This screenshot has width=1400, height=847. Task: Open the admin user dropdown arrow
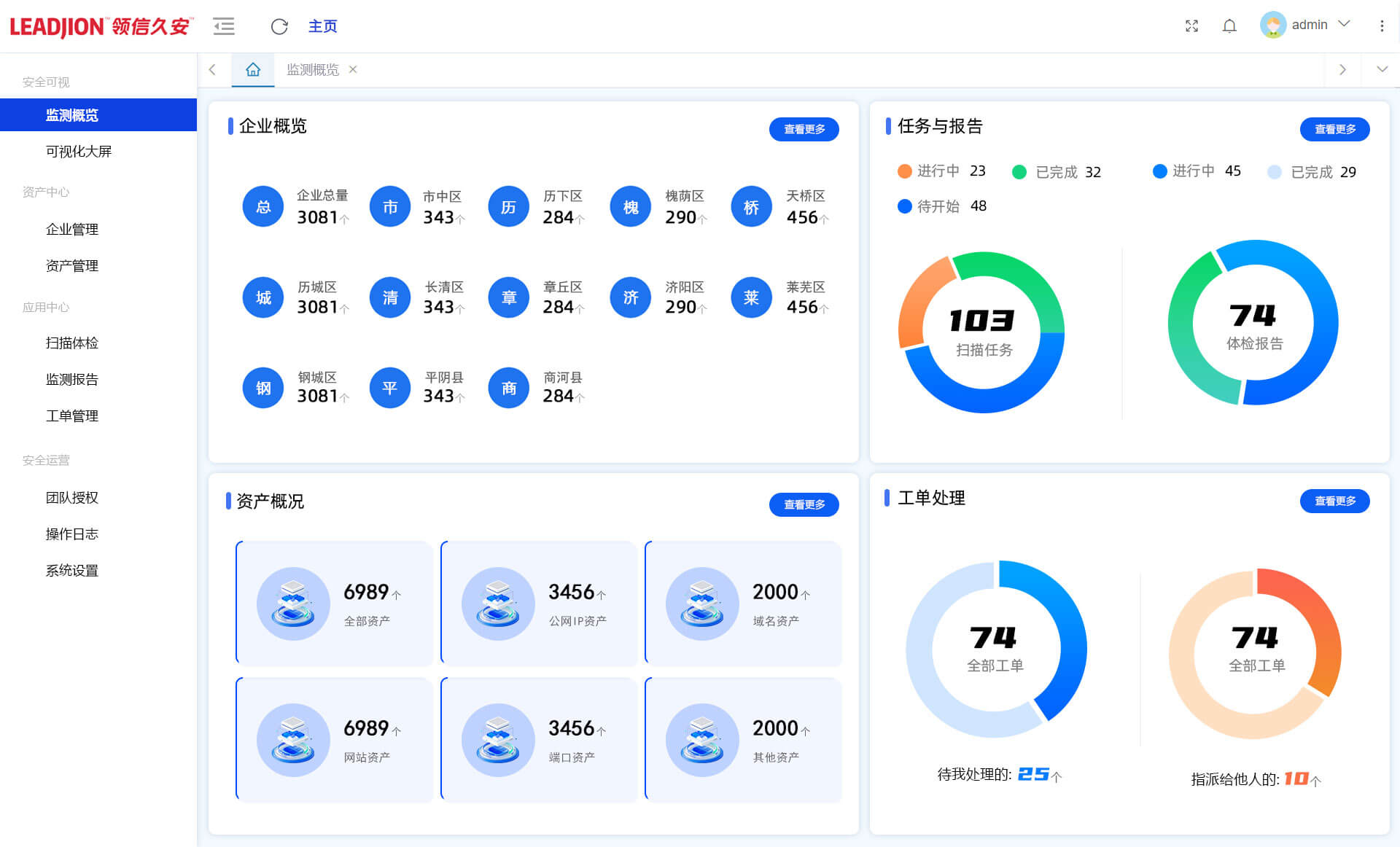[1345, 24]
